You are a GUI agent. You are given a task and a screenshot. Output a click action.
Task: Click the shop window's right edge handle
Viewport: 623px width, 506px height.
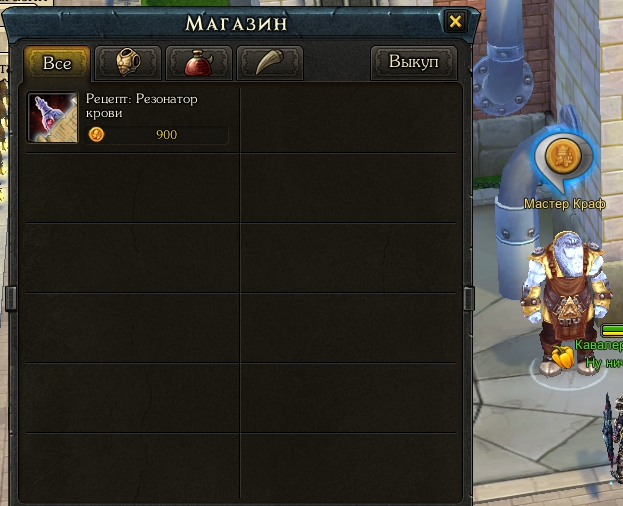pyautogui.click(x=469, y=298)
